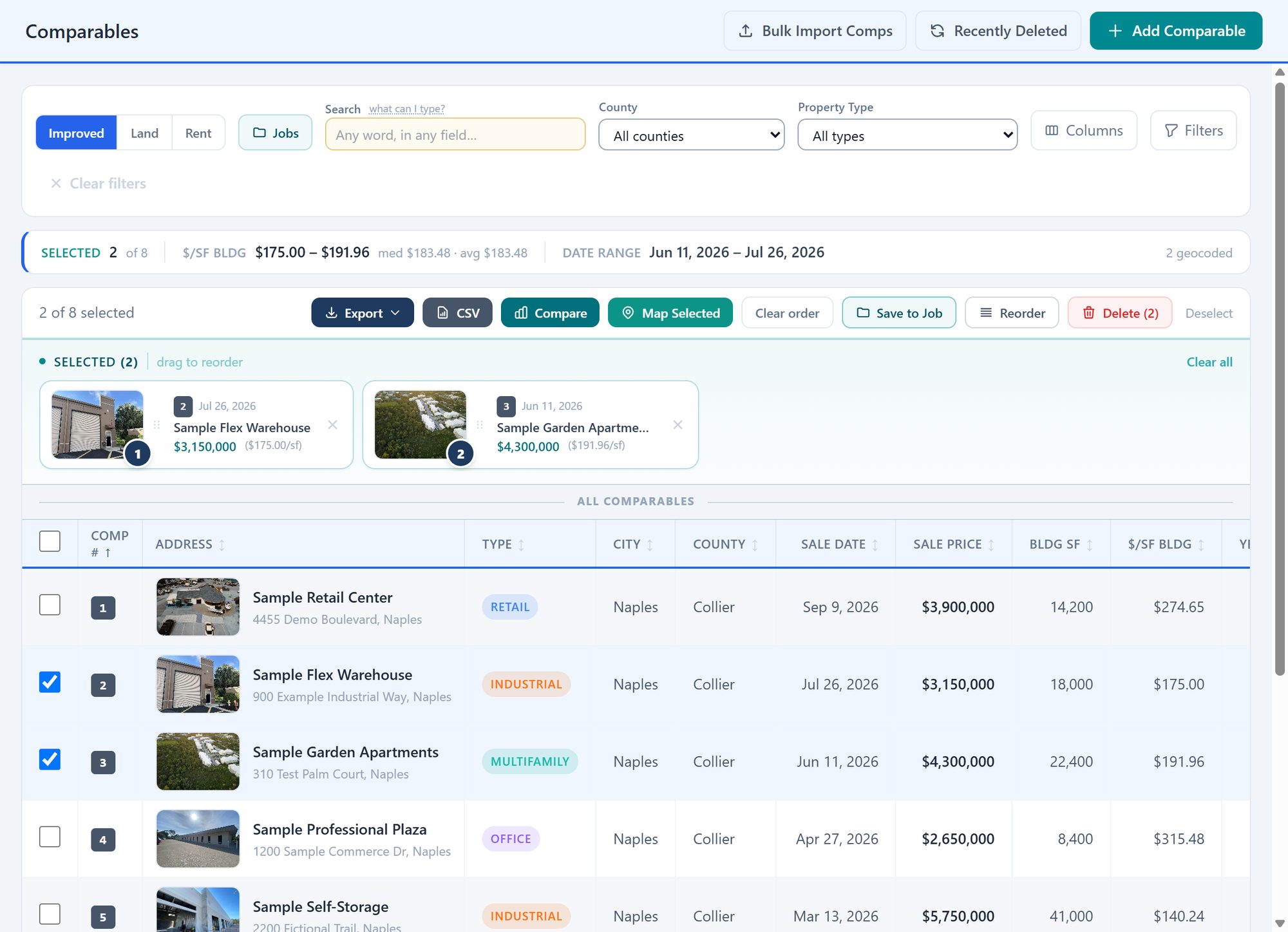
Task: Click the Reorder list button
Action: (x=1012, y=313)
